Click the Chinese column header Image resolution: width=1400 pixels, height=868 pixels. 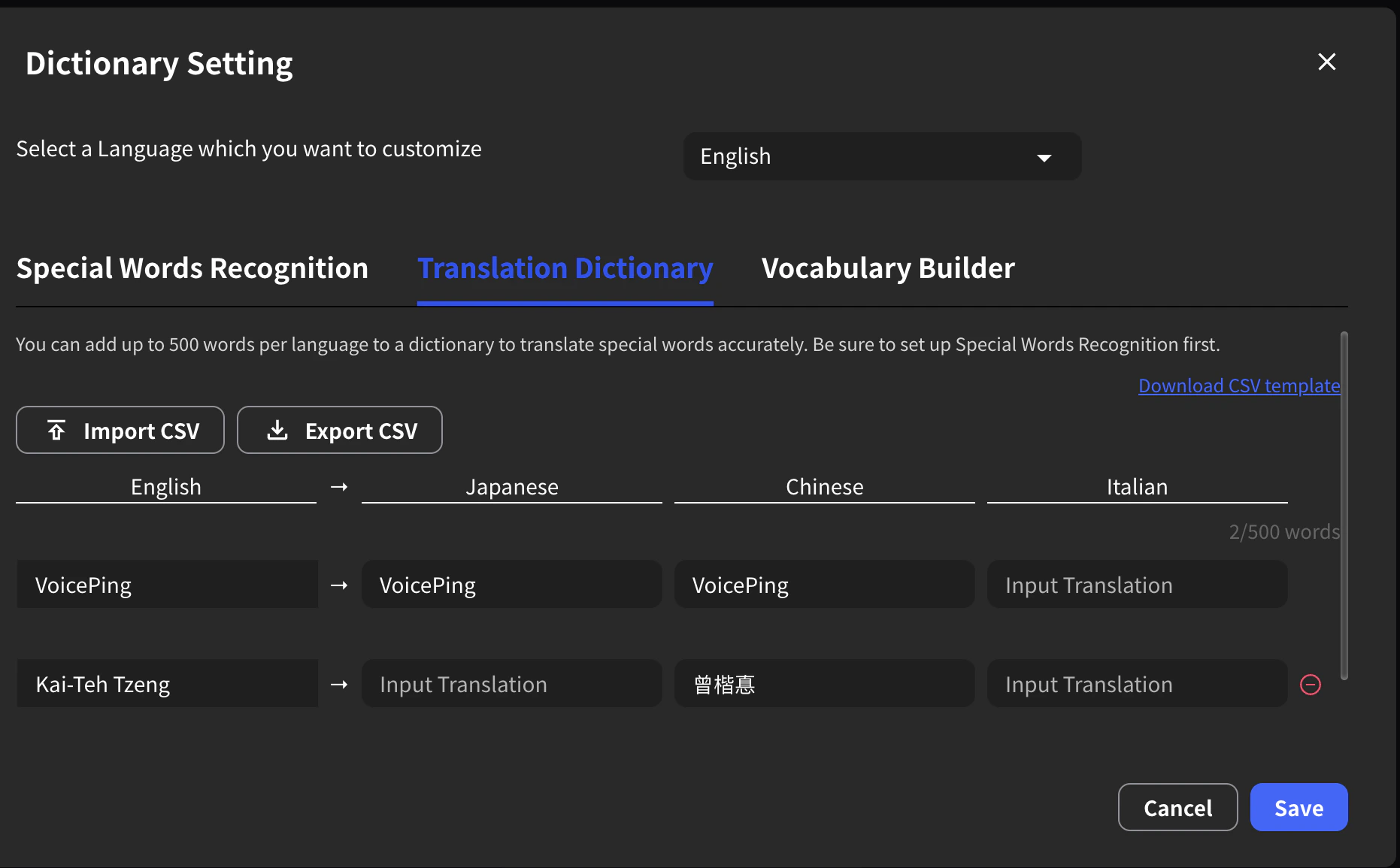pyautogui.click(x=825, y=487)
